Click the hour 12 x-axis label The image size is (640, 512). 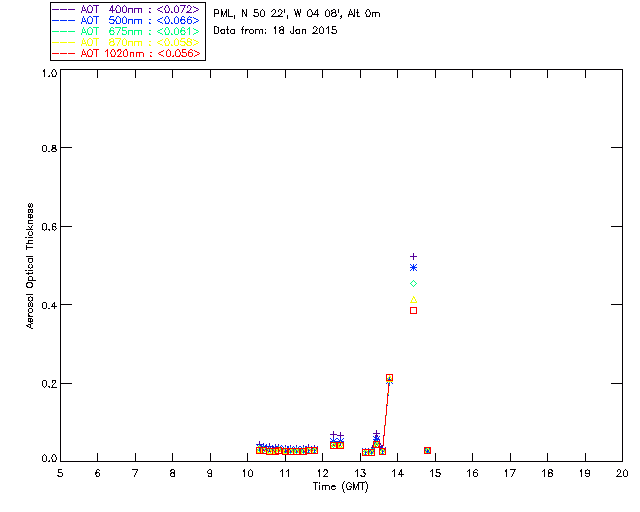[x=322, y=473]
